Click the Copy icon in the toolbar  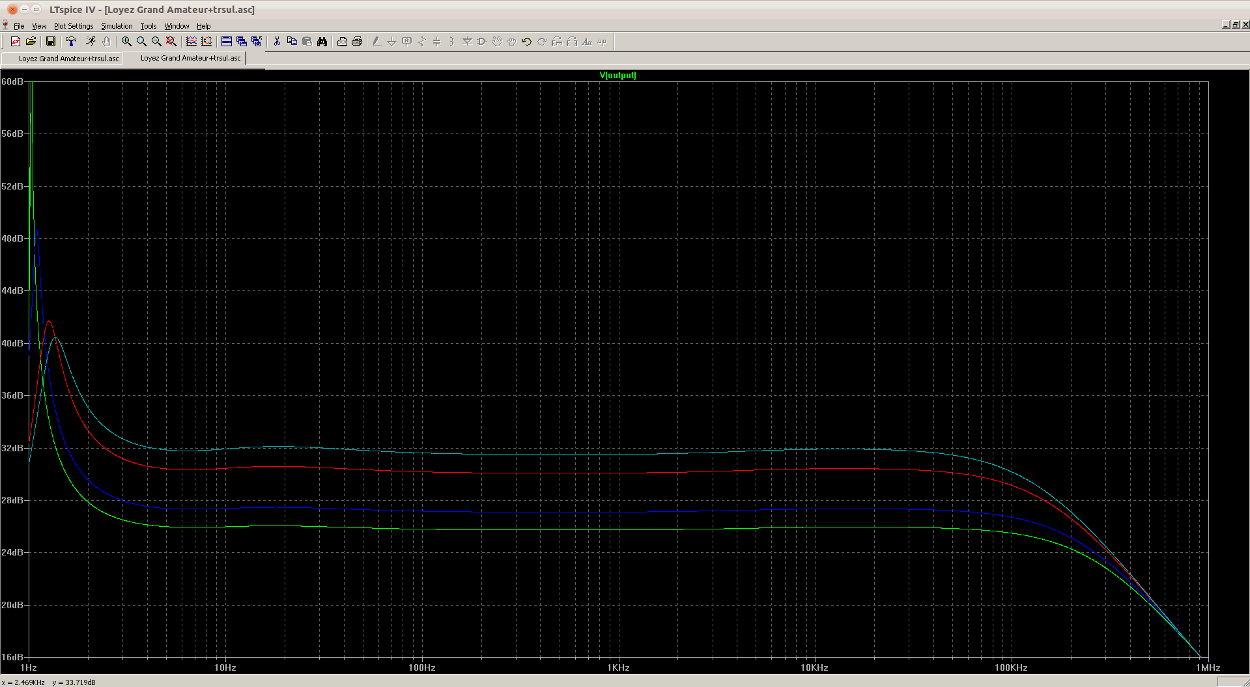[x=292, y=41]
